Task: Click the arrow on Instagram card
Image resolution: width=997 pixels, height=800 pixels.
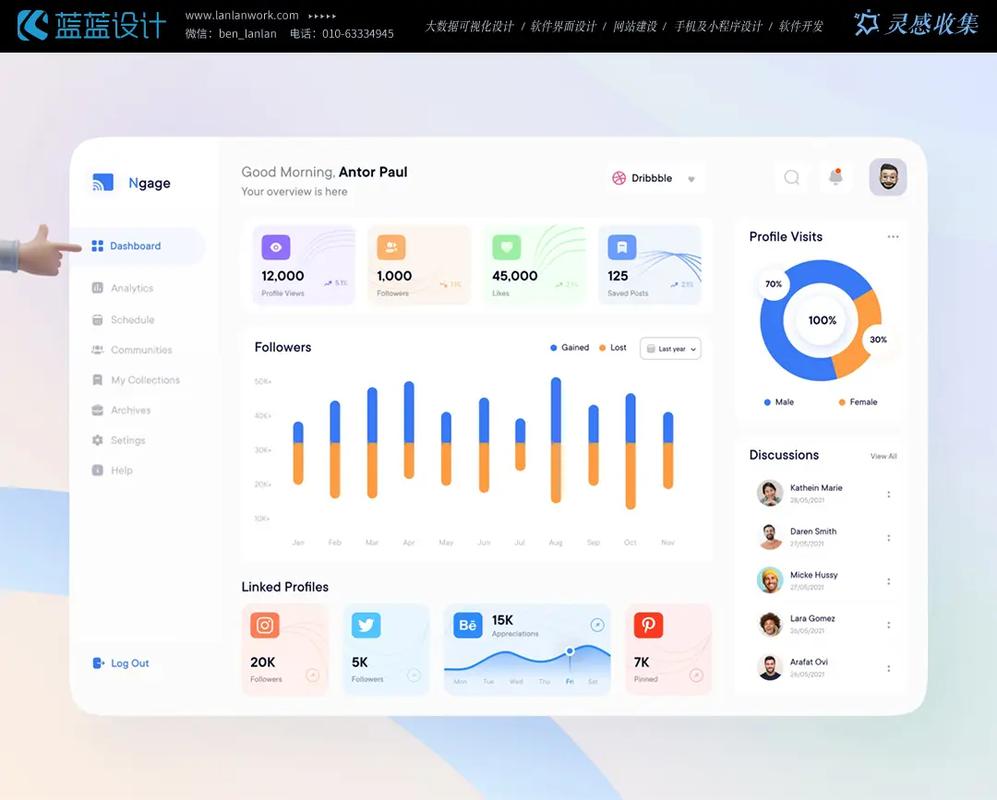Action: [313, 675]
